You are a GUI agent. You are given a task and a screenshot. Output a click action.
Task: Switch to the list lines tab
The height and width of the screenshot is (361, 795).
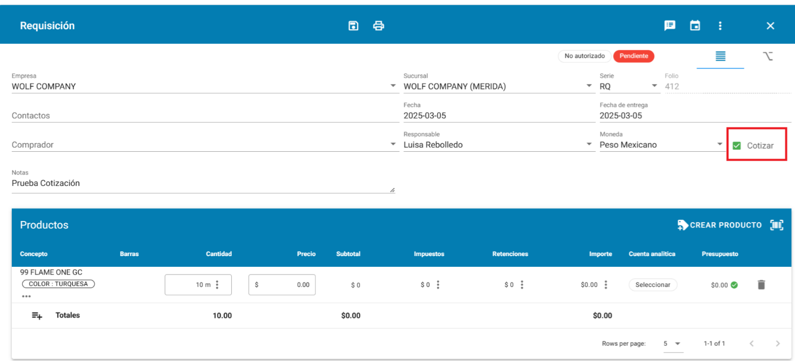[720, 56]
